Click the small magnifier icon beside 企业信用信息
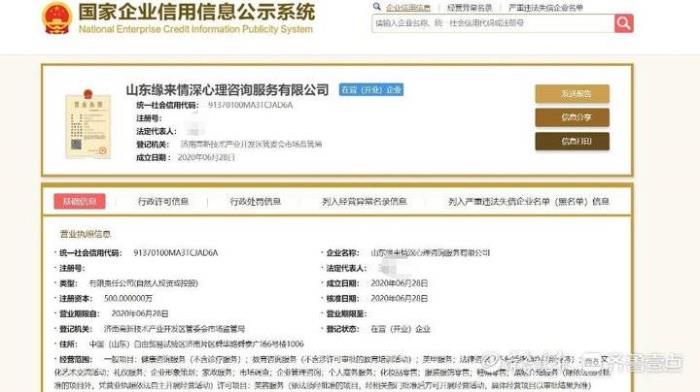The height and width of the screenshot is (392, 700). [x=377, y=7]
